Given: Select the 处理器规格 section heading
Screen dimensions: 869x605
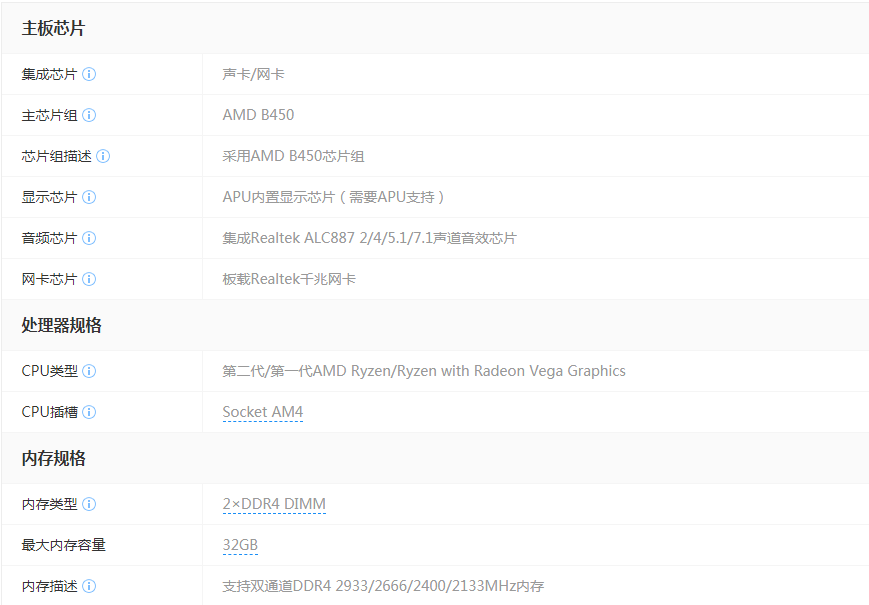Looking at the screenshot, I should [x=62, y=326].
